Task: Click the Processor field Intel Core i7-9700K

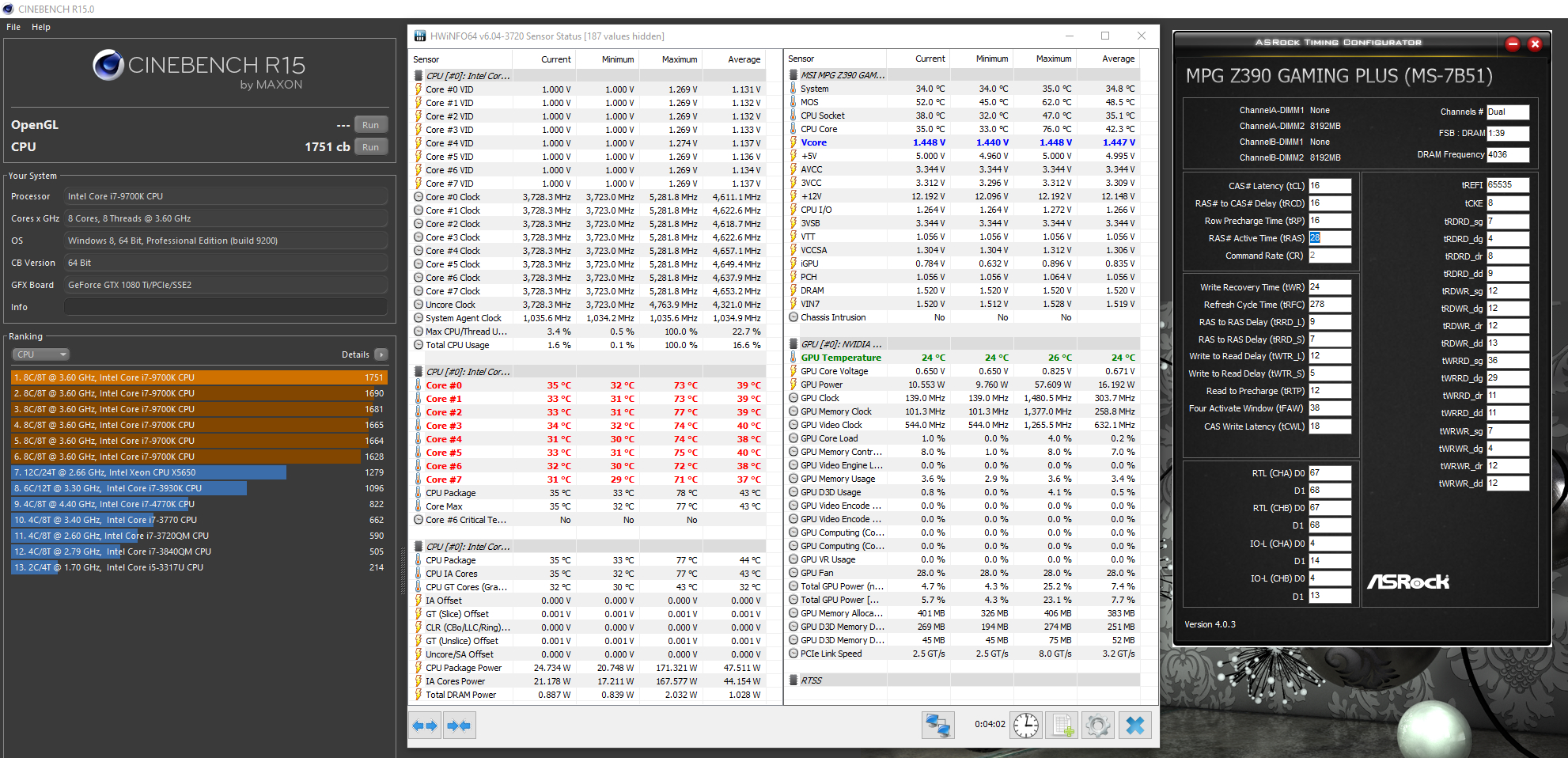Action: pyautogui.click(x=225, y=196)
